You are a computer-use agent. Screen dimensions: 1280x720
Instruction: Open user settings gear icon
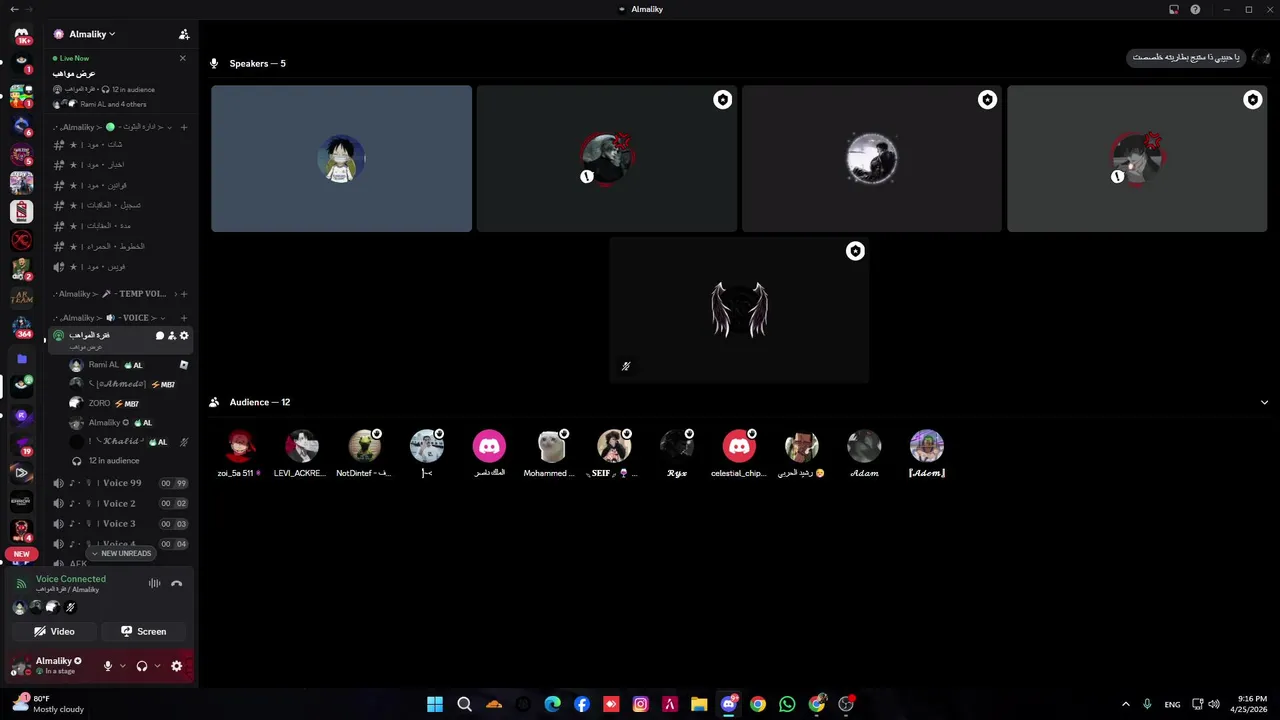[x=177, y=666]
